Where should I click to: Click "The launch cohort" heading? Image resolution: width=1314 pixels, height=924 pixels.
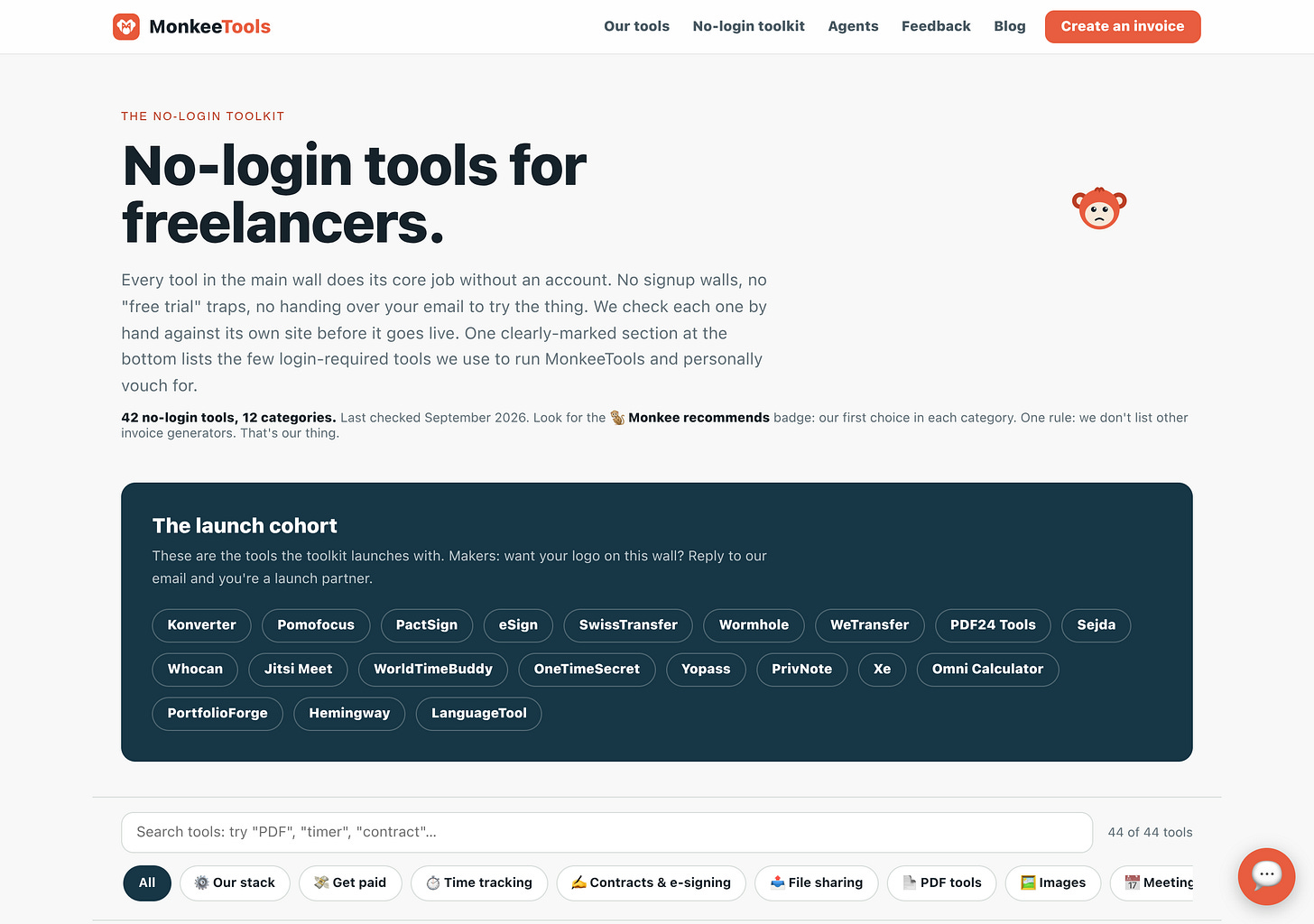pos(245,525)
